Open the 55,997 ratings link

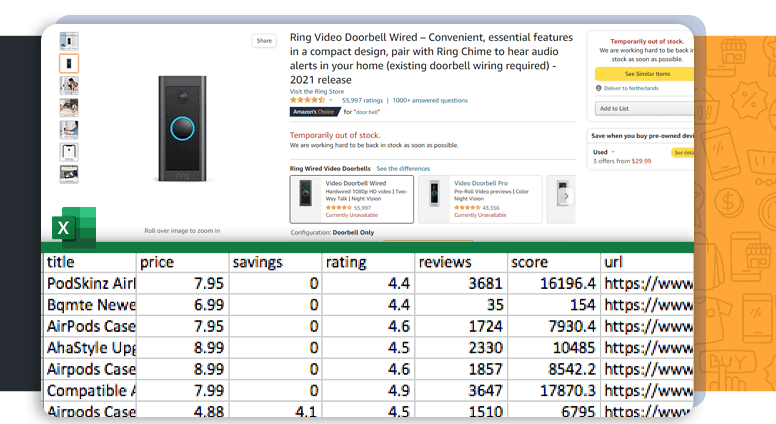point(362,100)
